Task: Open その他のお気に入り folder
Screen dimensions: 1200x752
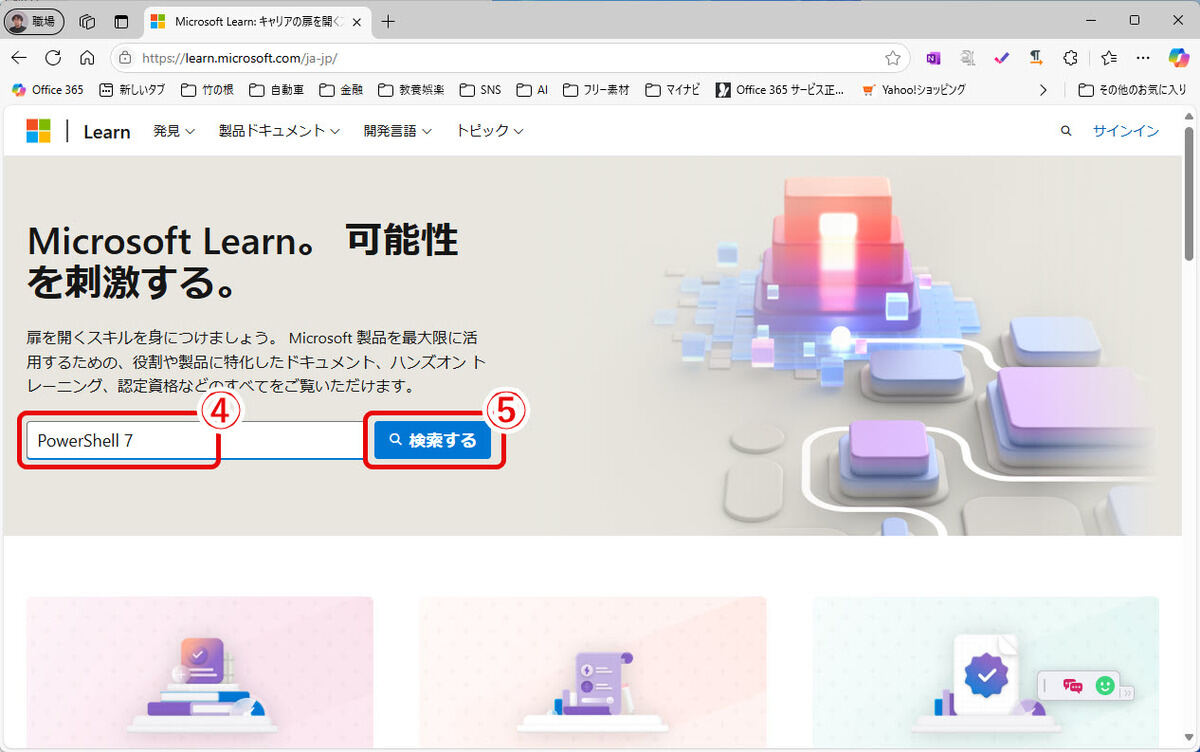Action: (1133, 90)
